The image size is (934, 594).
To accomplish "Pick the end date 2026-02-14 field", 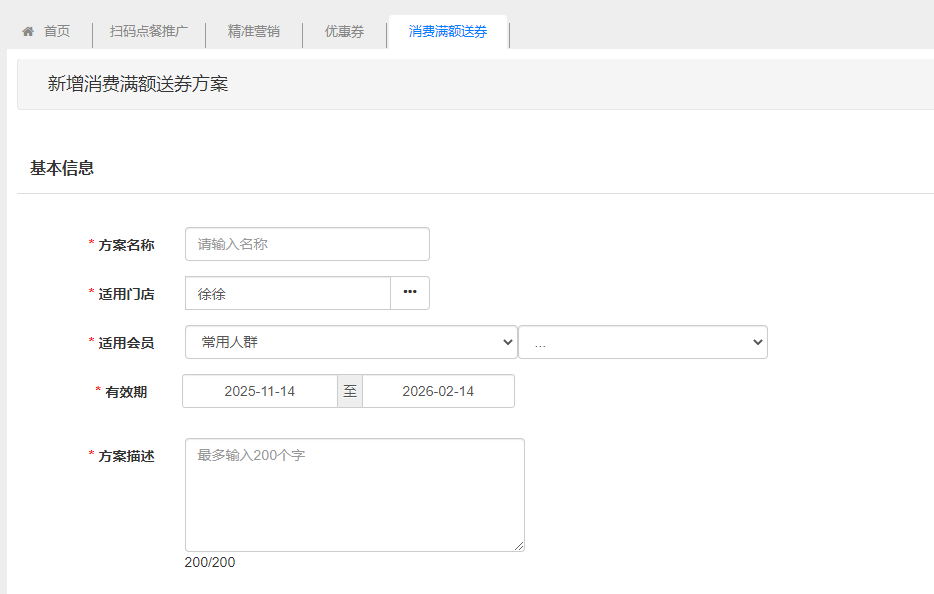I will tap(438, 391).
